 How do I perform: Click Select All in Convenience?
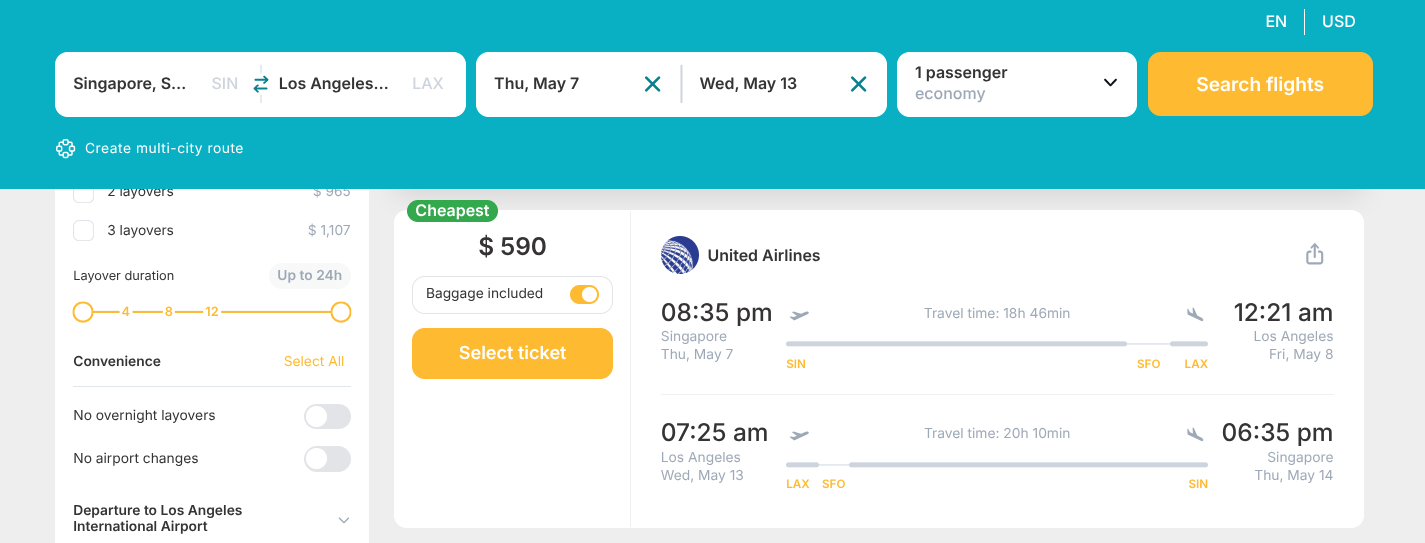[314, 361]
